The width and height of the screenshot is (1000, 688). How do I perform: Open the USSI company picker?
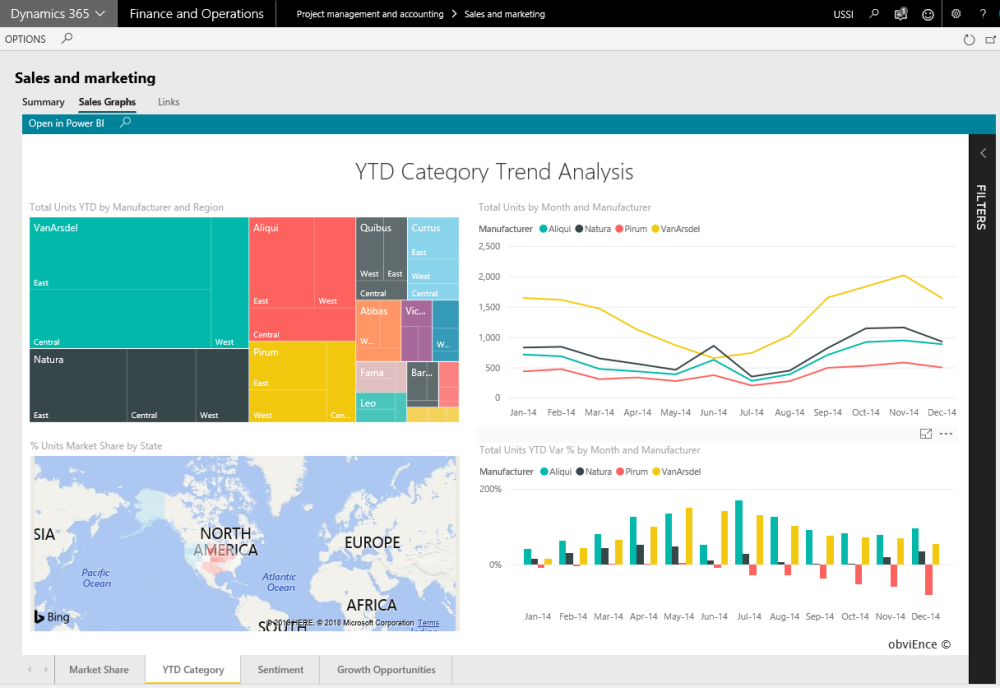pyautogui.click(x=843, y=14)
